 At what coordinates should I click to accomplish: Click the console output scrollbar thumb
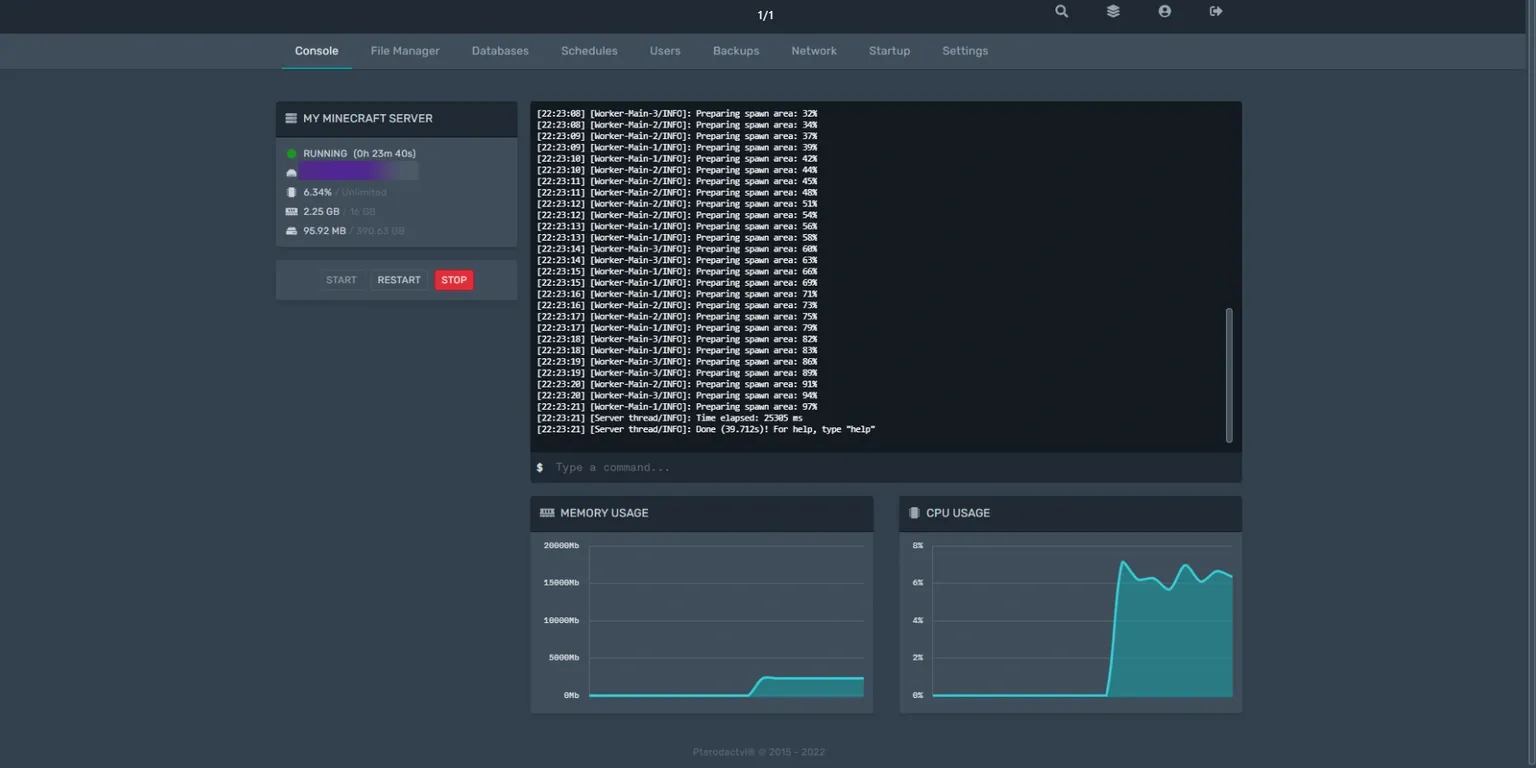click(1229, 374)
